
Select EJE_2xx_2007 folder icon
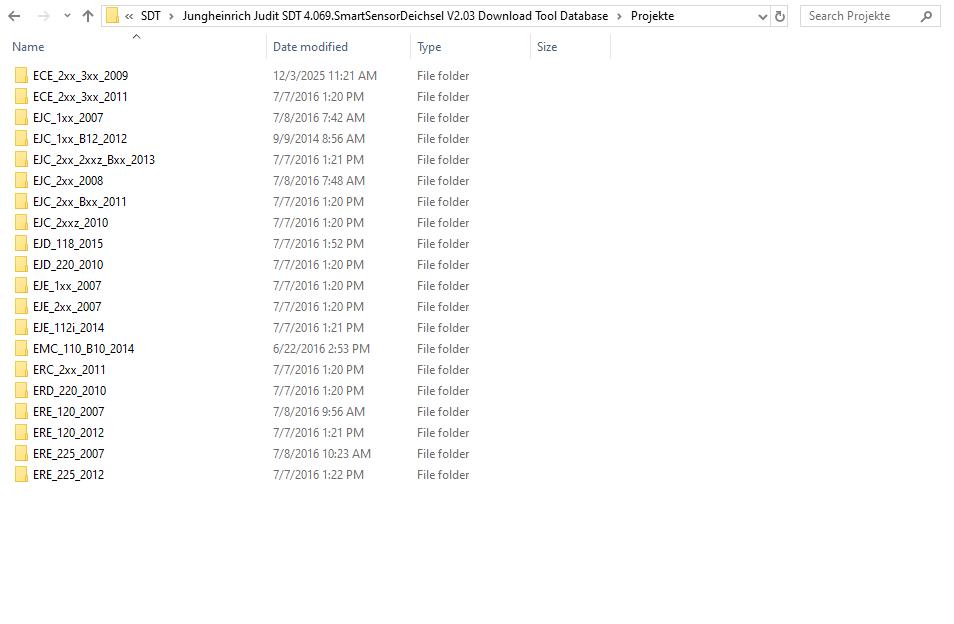pos(21,307)
